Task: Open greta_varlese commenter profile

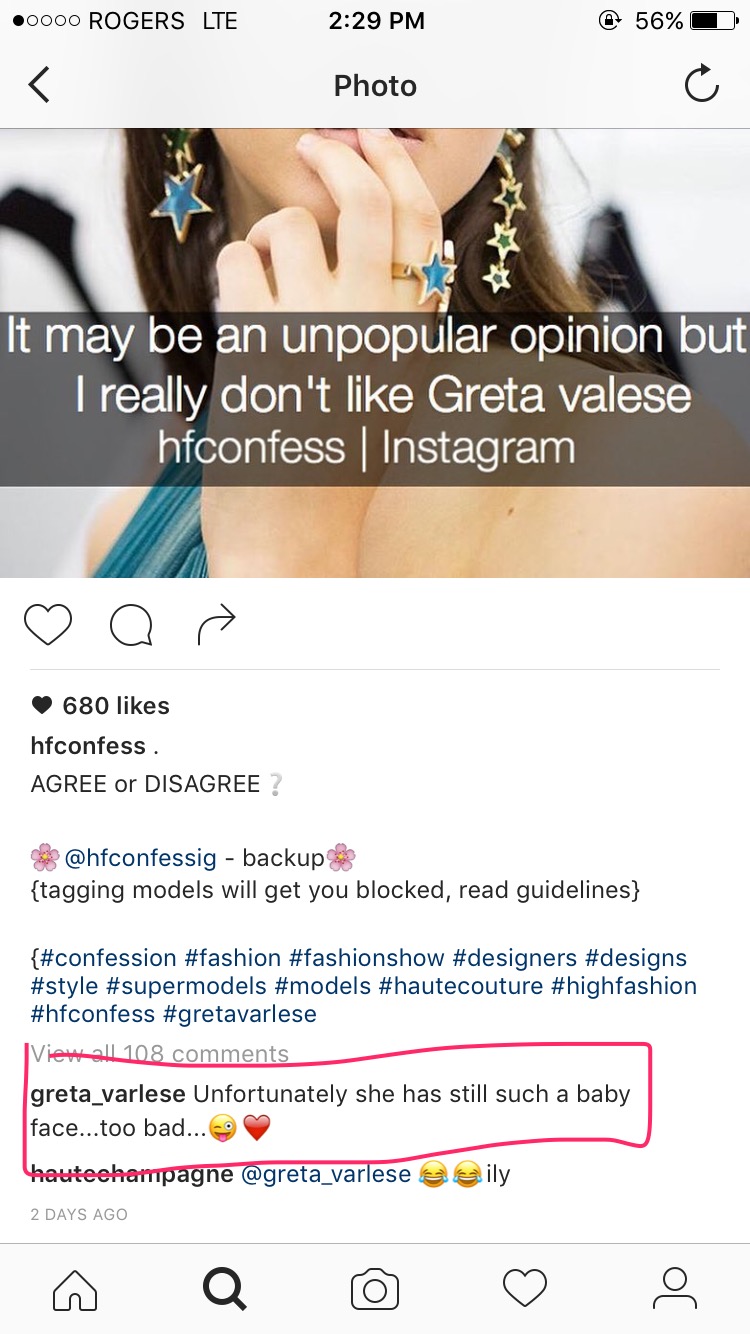Action: coord(108,1094)
